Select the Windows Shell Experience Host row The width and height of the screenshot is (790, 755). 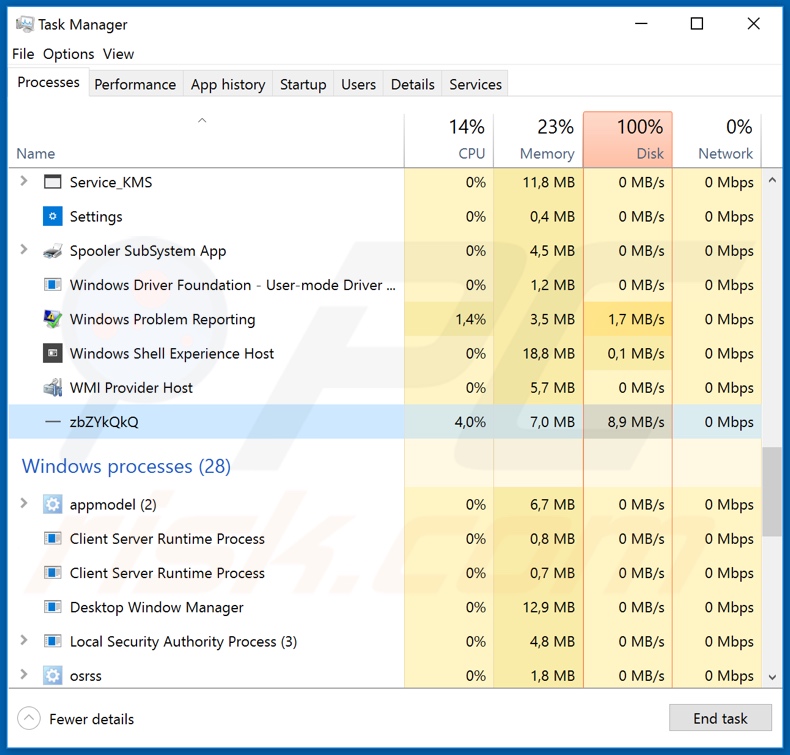[385, 353]
